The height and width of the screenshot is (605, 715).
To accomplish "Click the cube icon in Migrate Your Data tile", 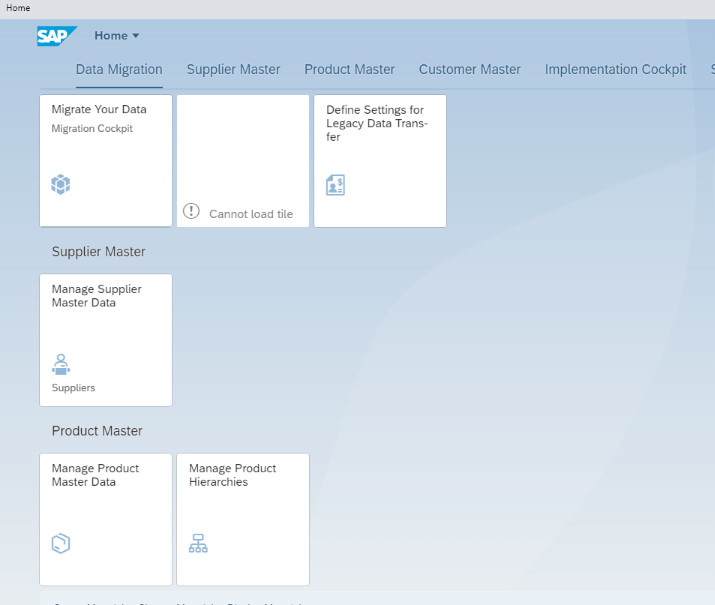I will tap(61, 184).
